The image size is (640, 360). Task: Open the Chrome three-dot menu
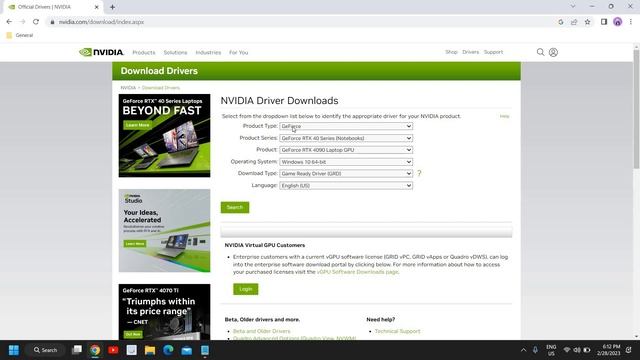pos(631,22)
